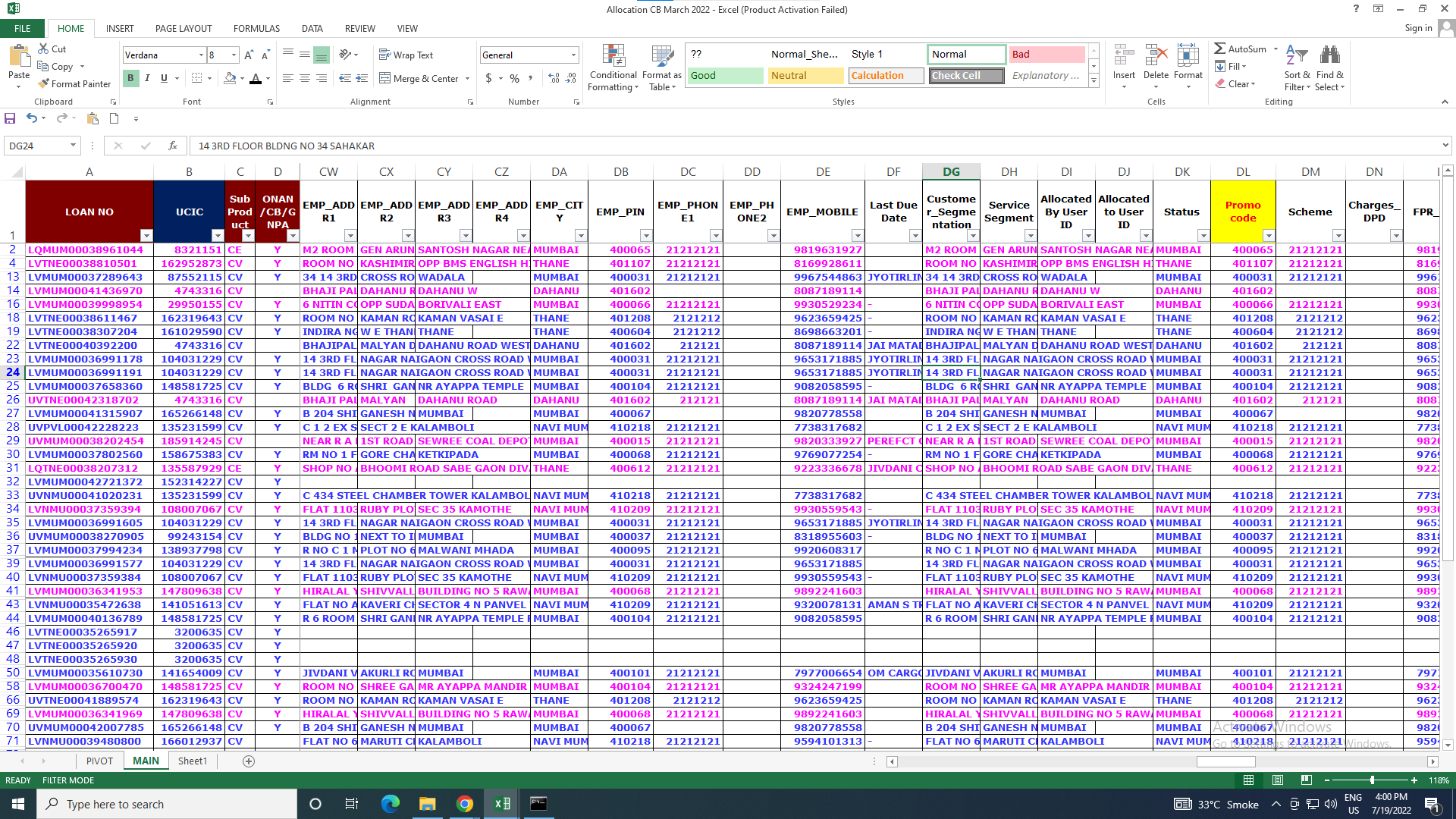Click the Save icon in quick access toolbar
Viewport: 1456px width, 819px height.
pos(10,118)
